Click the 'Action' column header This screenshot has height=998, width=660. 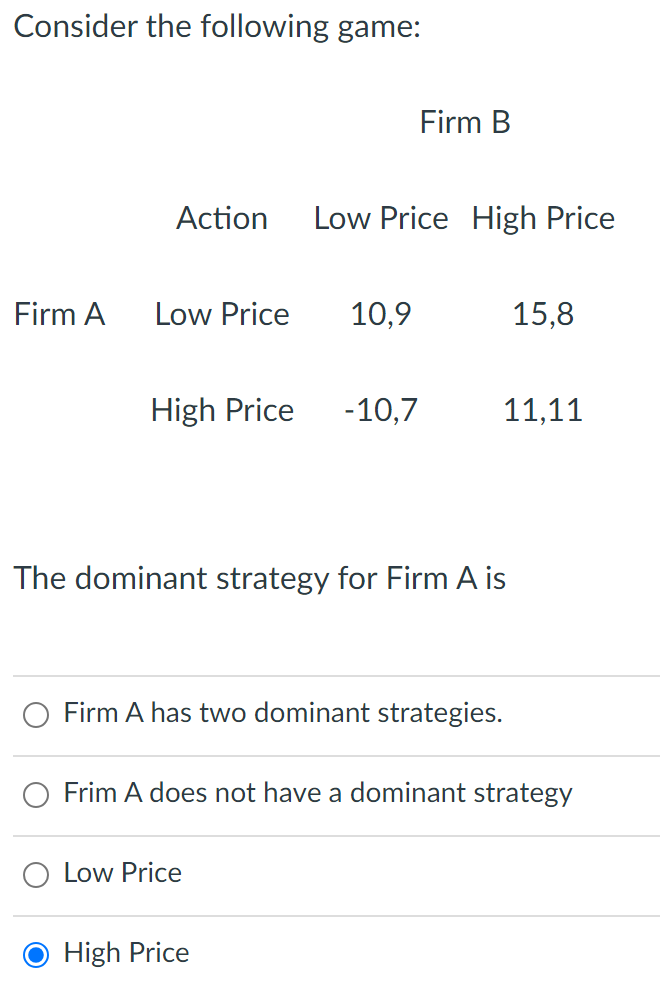221,218
